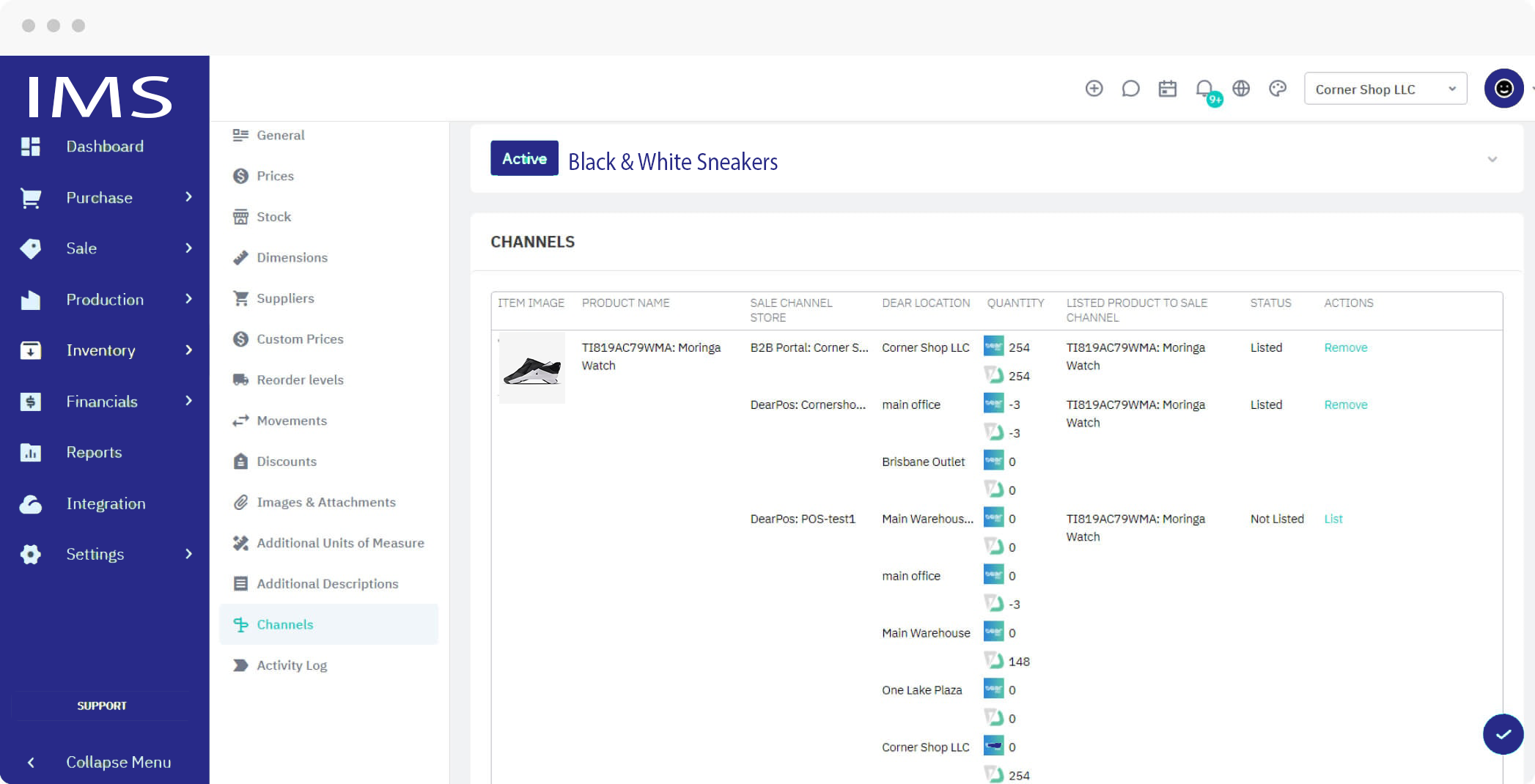Screen dimensions: 1535x784
Task: Expand the Black & White Sneakers header chevron
Action: [x=1492, y=159]
